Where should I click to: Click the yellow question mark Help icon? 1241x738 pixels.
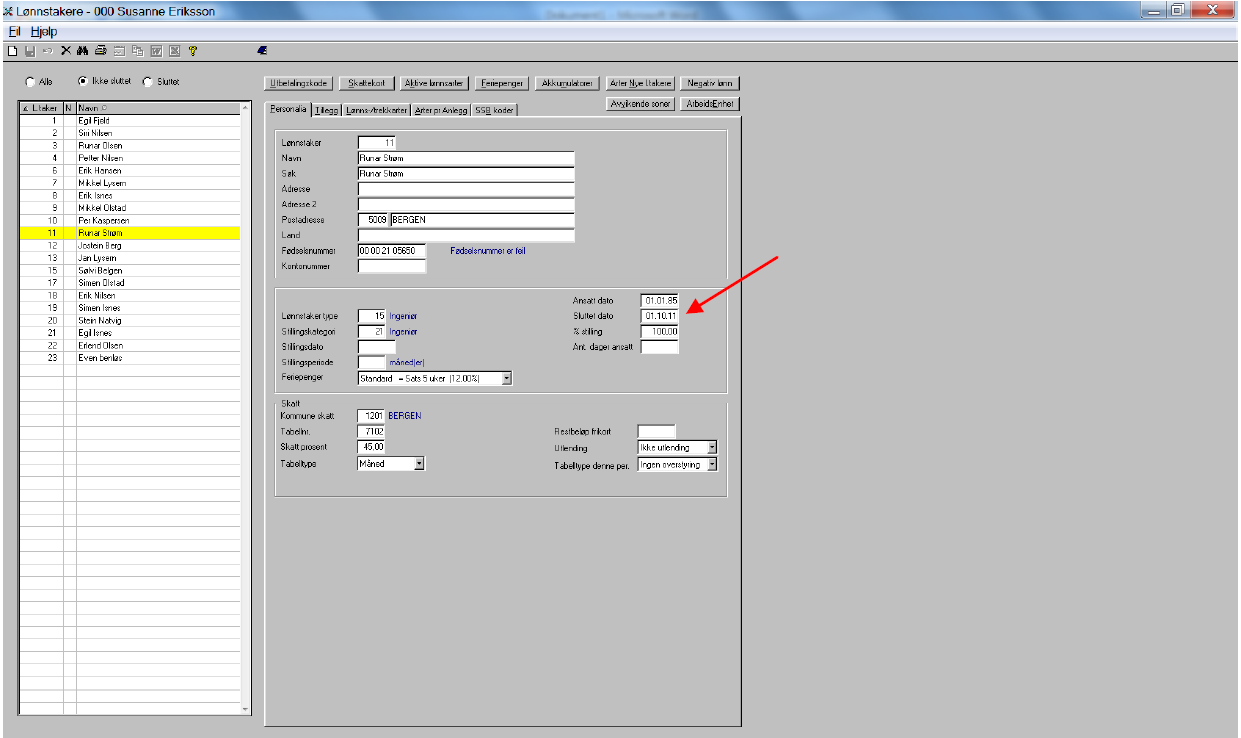coord(192,50)
